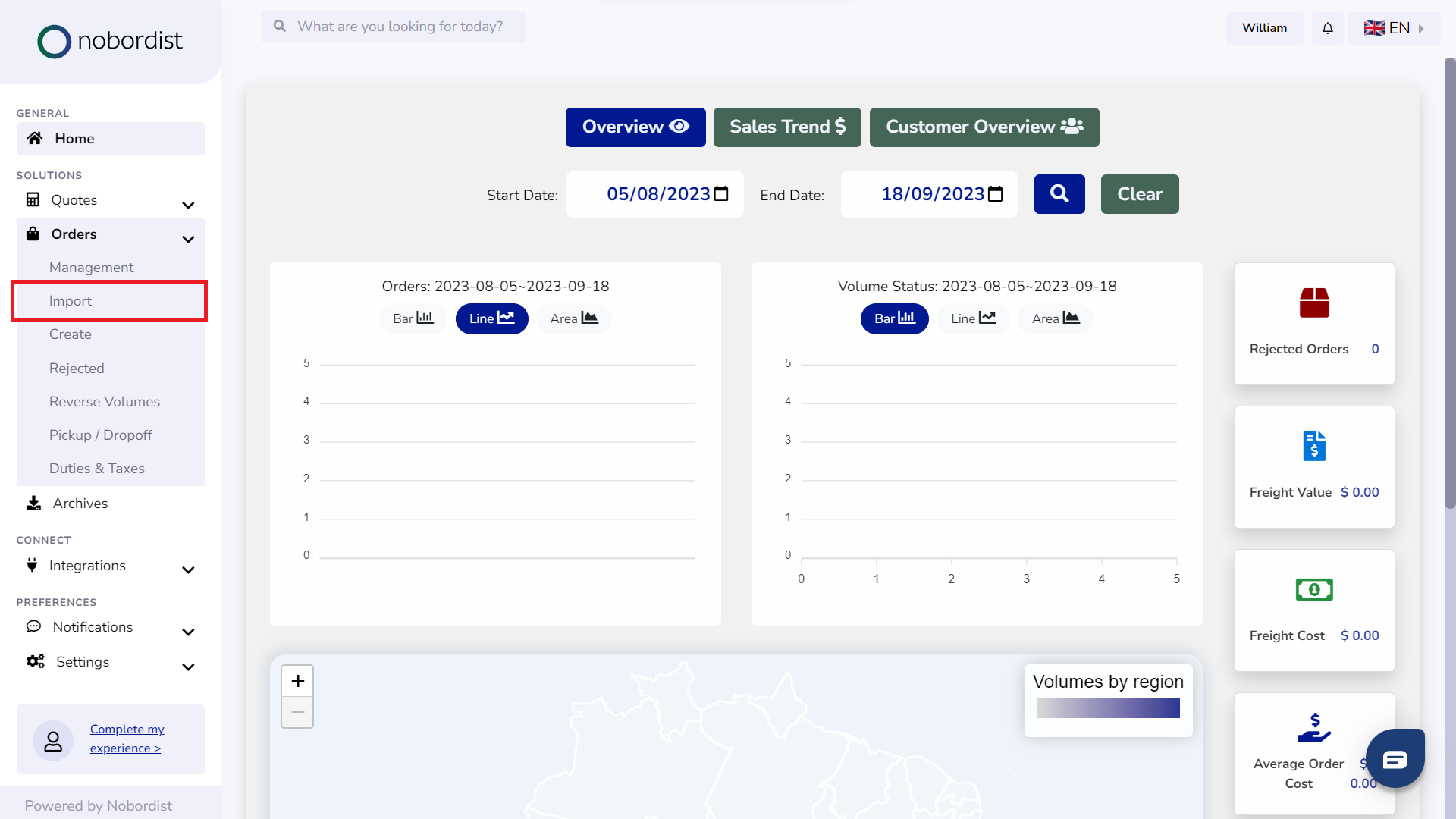Click the Rejected Orders box icon
Screen dimensions: 1456x819
pos(1314,303)
